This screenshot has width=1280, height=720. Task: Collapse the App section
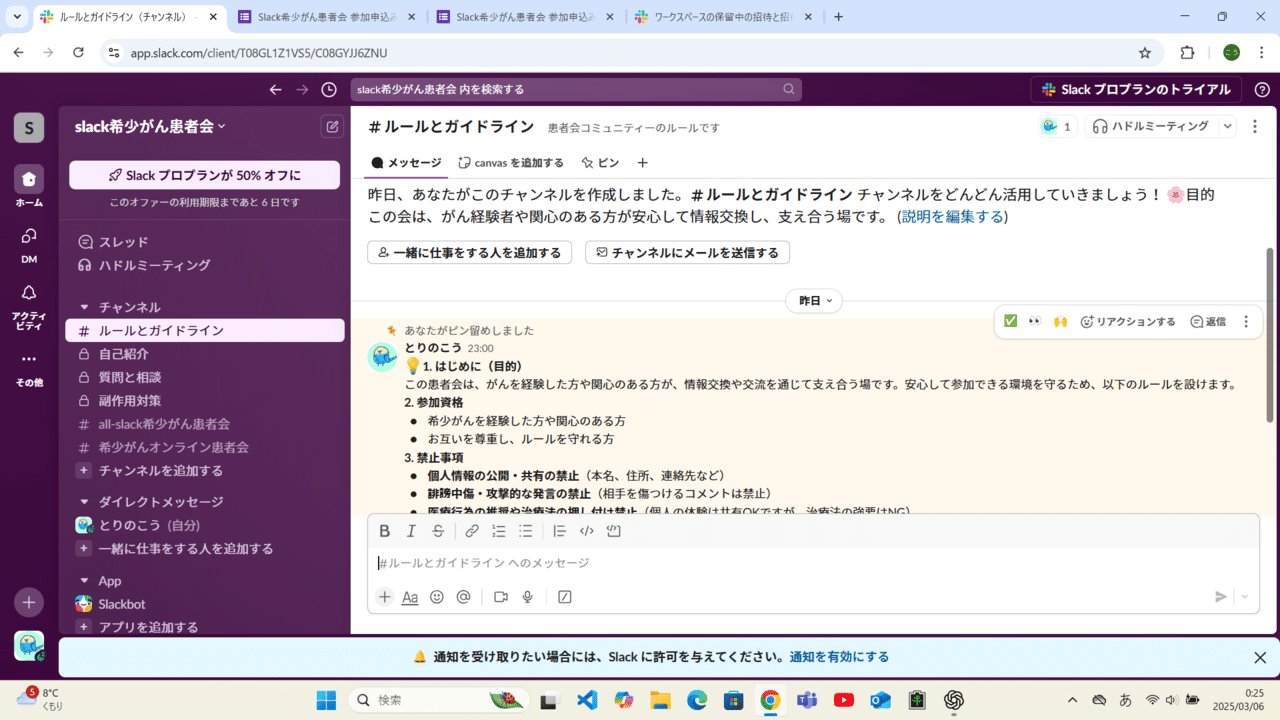85,581
